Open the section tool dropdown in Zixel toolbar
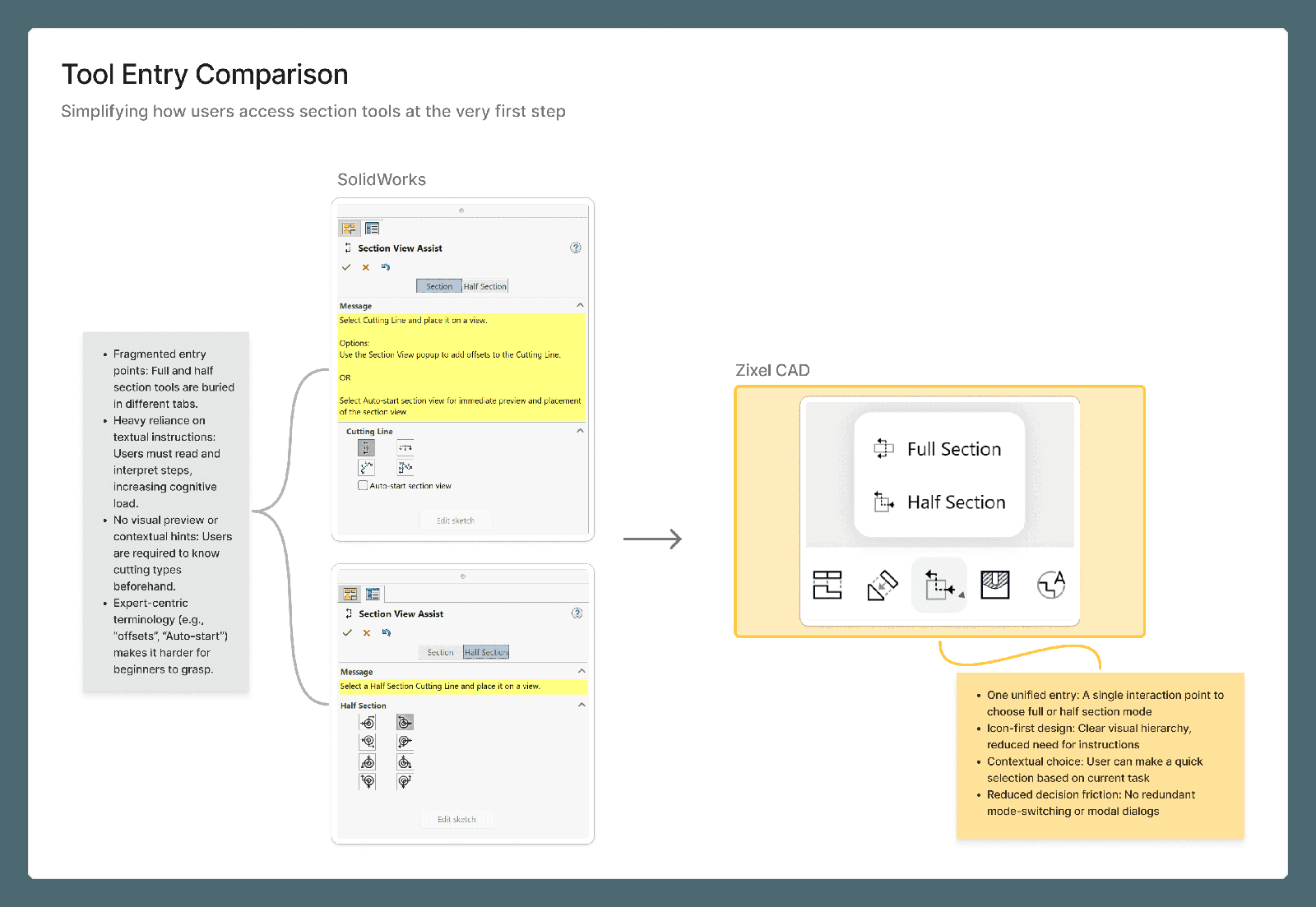Viewport: 1316px width, 907px height. pos(939,585)
